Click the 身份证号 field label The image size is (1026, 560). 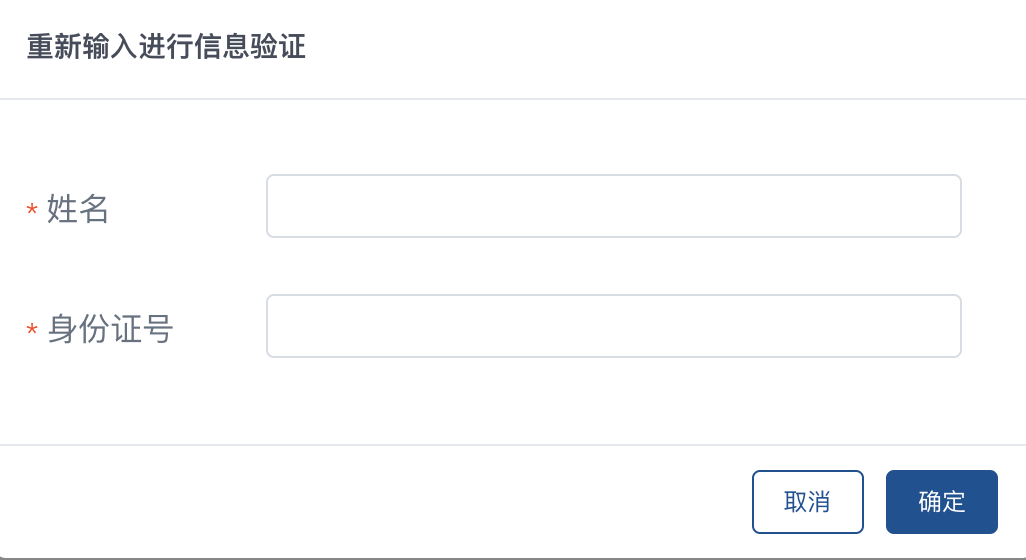pyautogui.click(x=110, y=329)
